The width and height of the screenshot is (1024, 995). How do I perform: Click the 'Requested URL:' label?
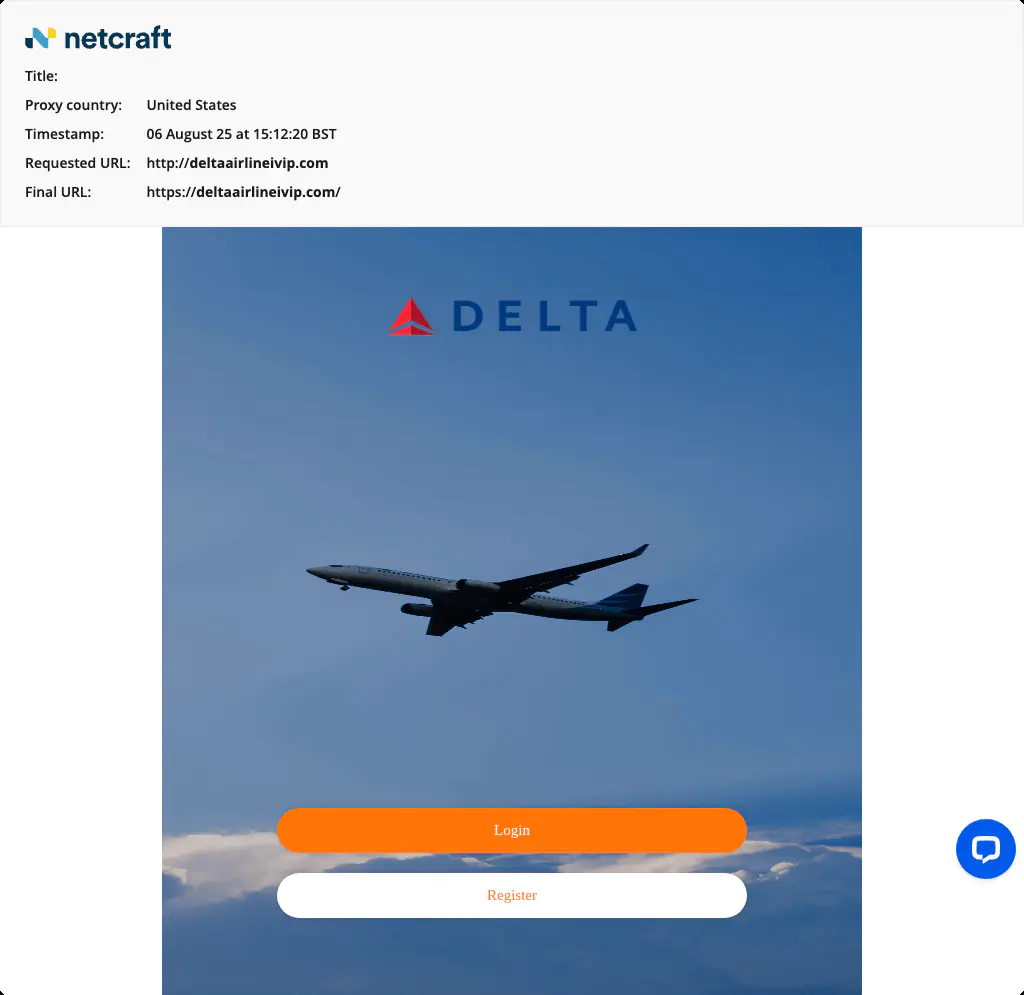coord(77,163)
